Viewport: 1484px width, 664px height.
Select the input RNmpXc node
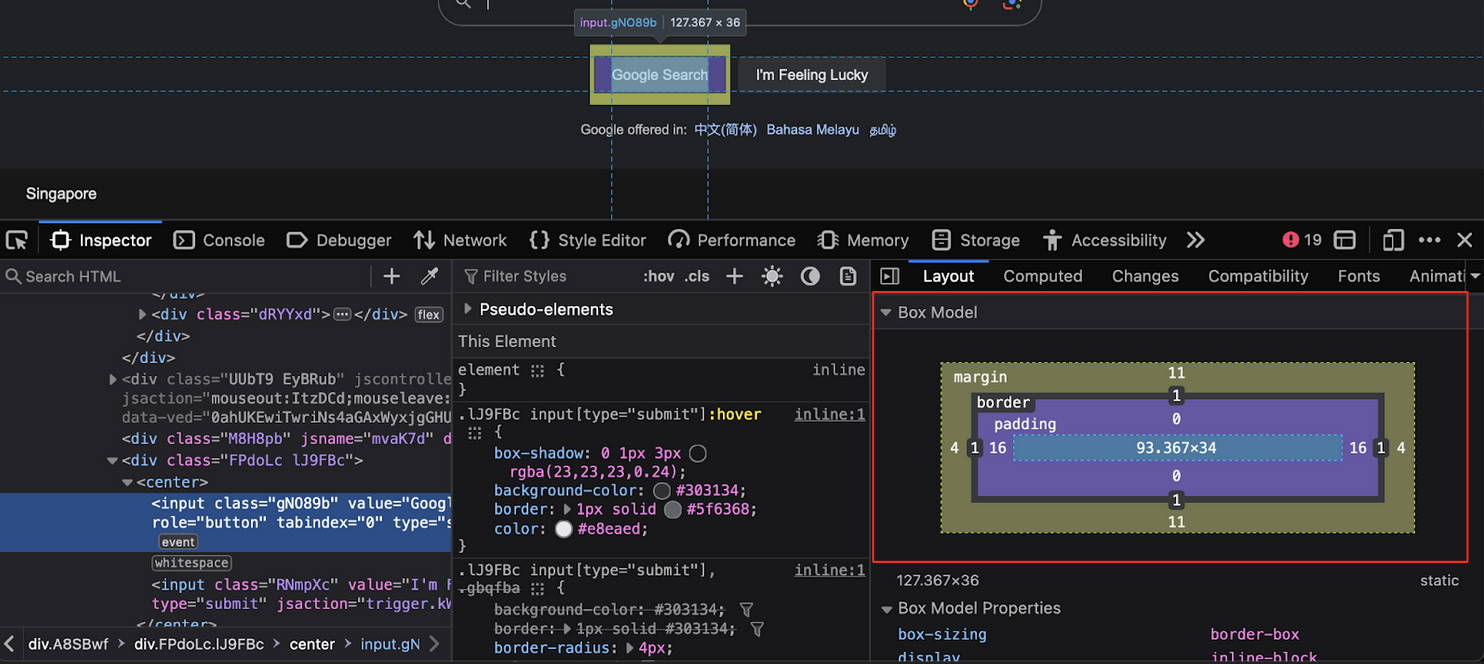(301, 594)
